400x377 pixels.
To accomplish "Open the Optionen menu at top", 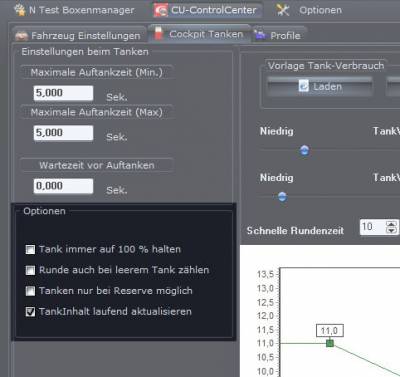I will (x=309, y=10).
